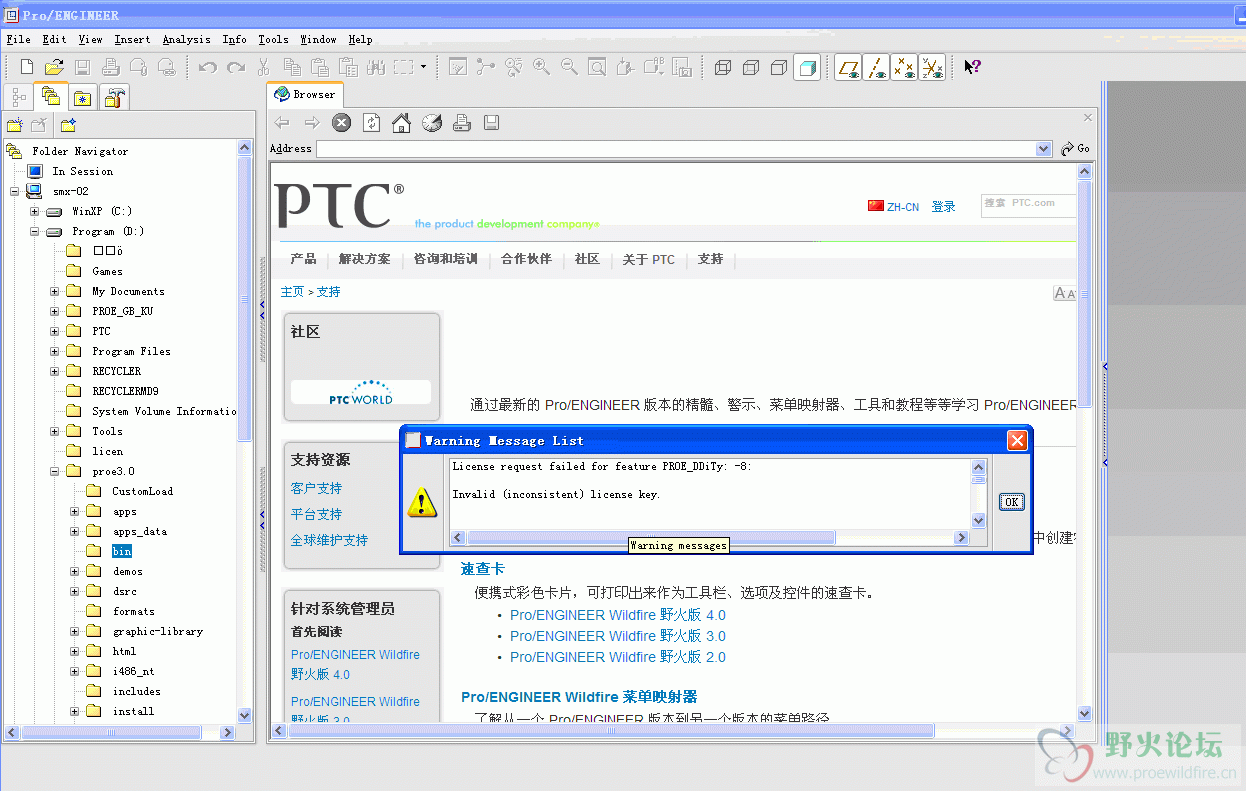Switch to Hidden Line display style

click(x=751, y=67)
